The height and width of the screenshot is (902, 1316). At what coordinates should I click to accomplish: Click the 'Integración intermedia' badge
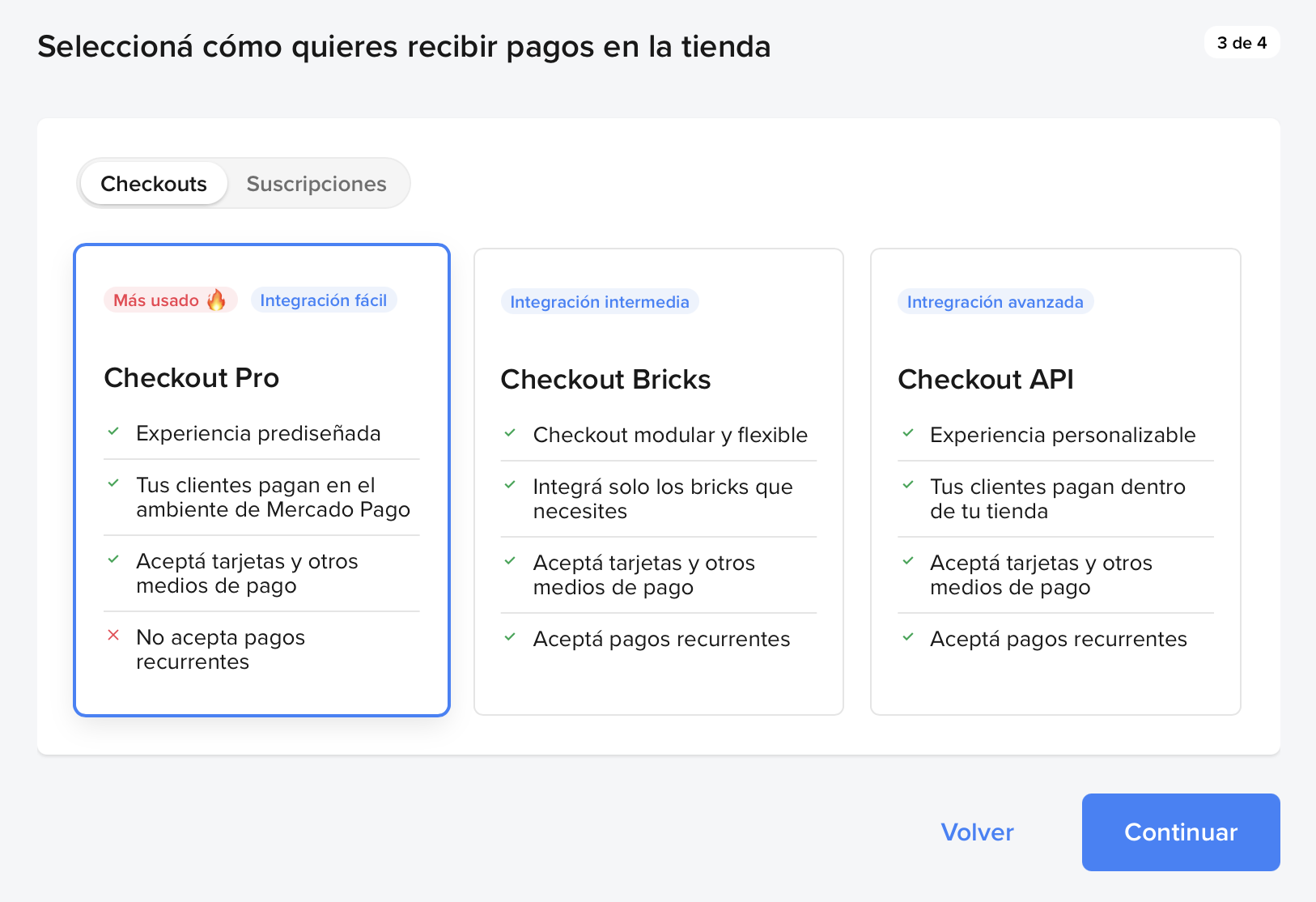tap(600, 302)
